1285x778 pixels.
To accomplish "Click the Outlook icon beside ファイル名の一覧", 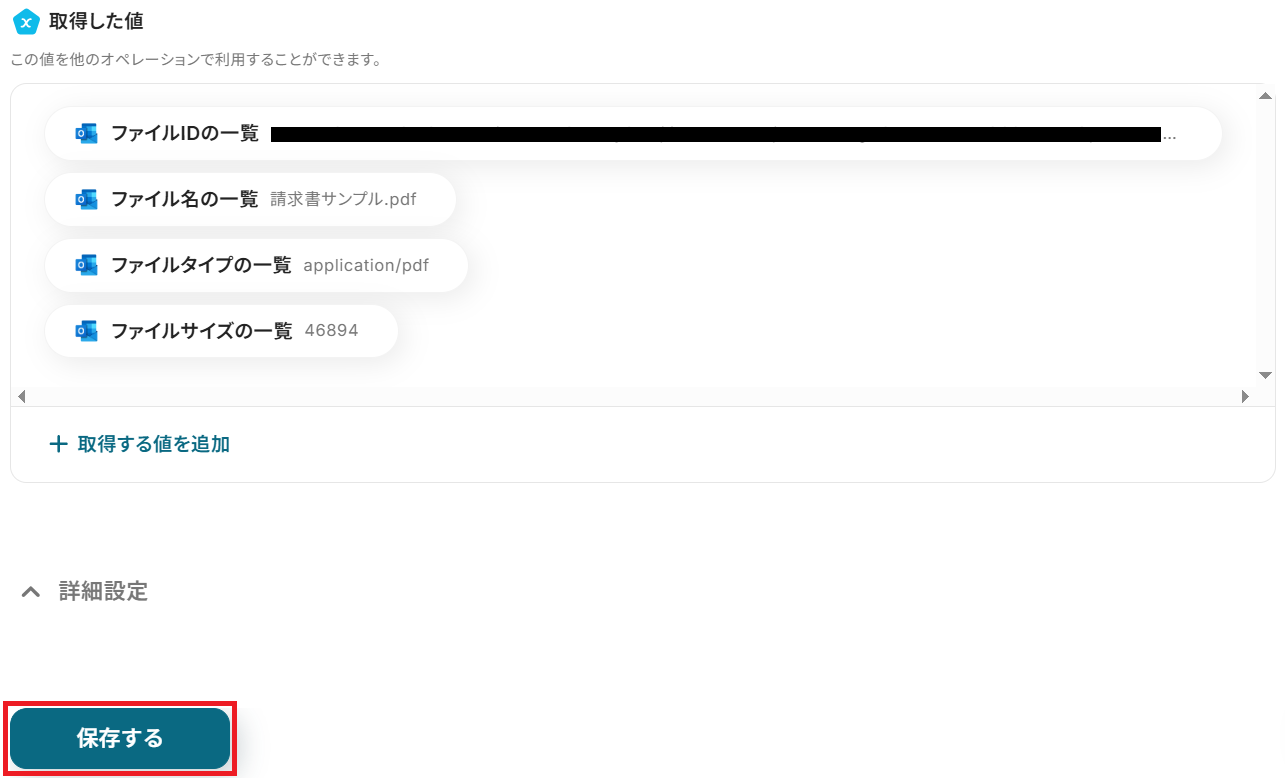I will pos(87,199).
